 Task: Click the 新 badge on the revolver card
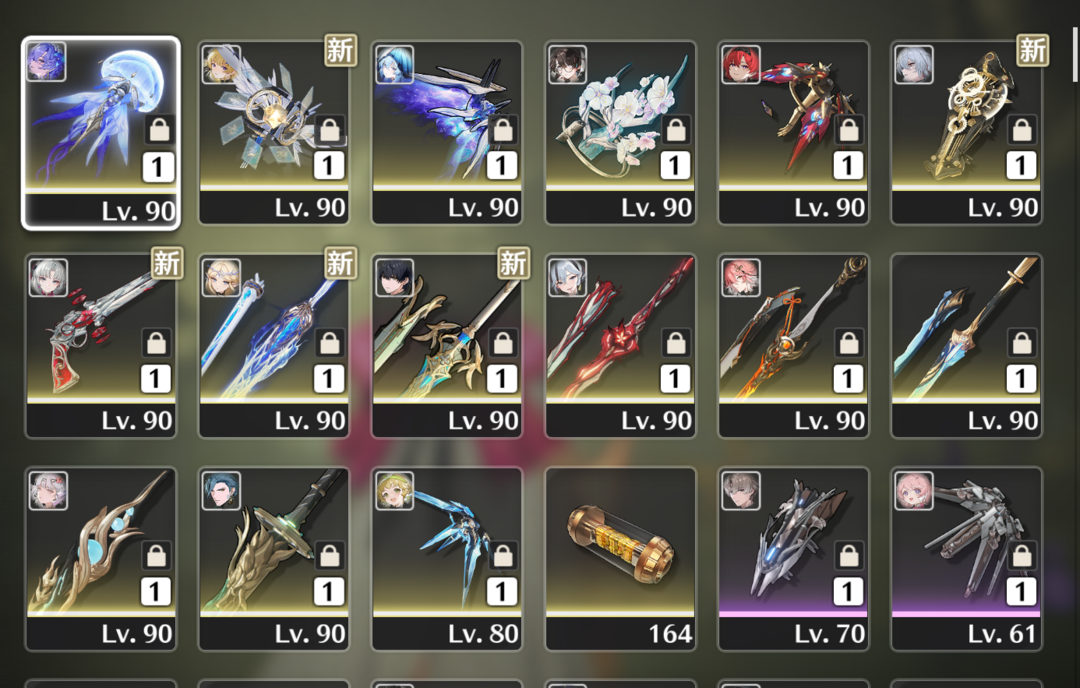pos(167,262)
